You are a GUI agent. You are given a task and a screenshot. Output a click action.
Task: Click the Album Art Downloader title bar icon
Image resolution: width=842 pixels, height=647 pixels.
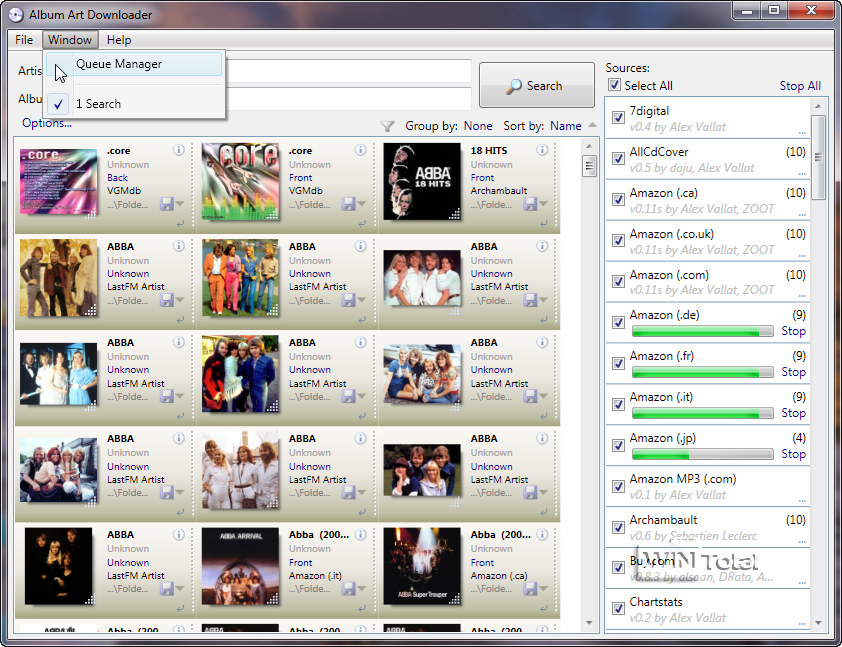pos(16,14)
